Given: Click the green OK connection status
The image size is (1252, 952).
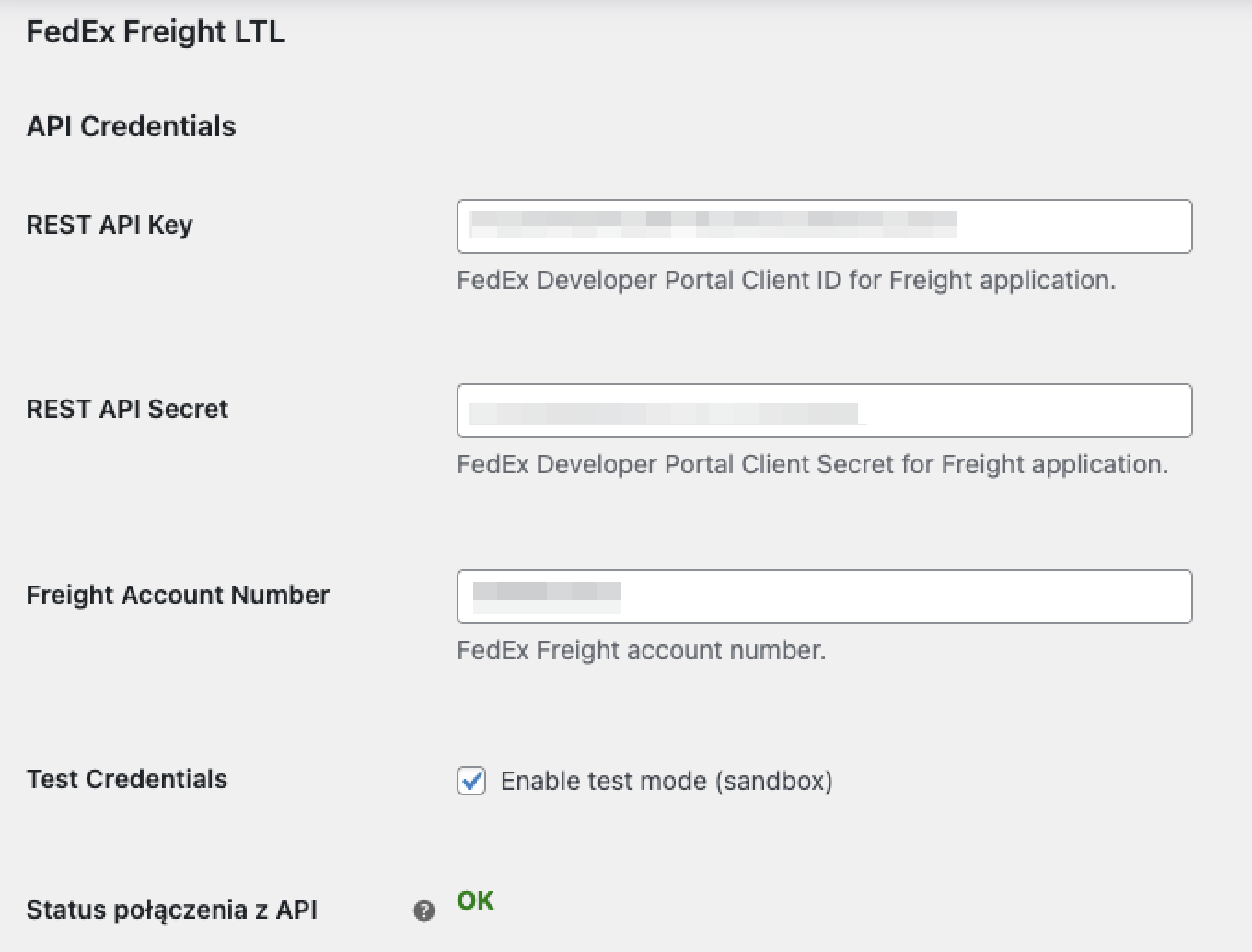Looking at the screenshot, I should [475, 900].
